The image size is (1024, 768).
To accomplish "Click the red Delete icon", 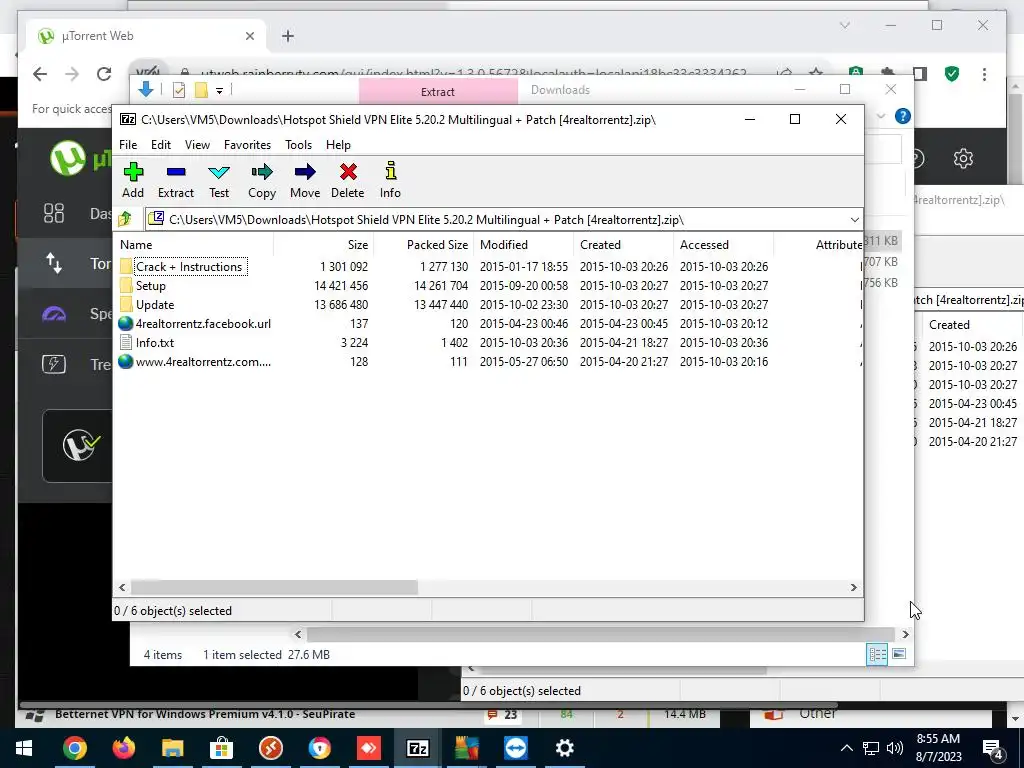I will point(347,180).
